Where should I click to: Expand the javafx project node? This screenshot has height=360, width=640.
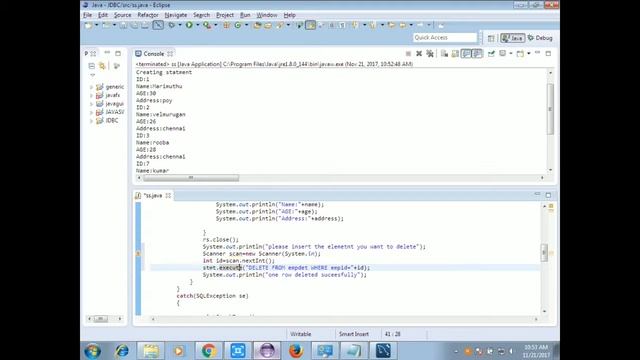(91, 96)
